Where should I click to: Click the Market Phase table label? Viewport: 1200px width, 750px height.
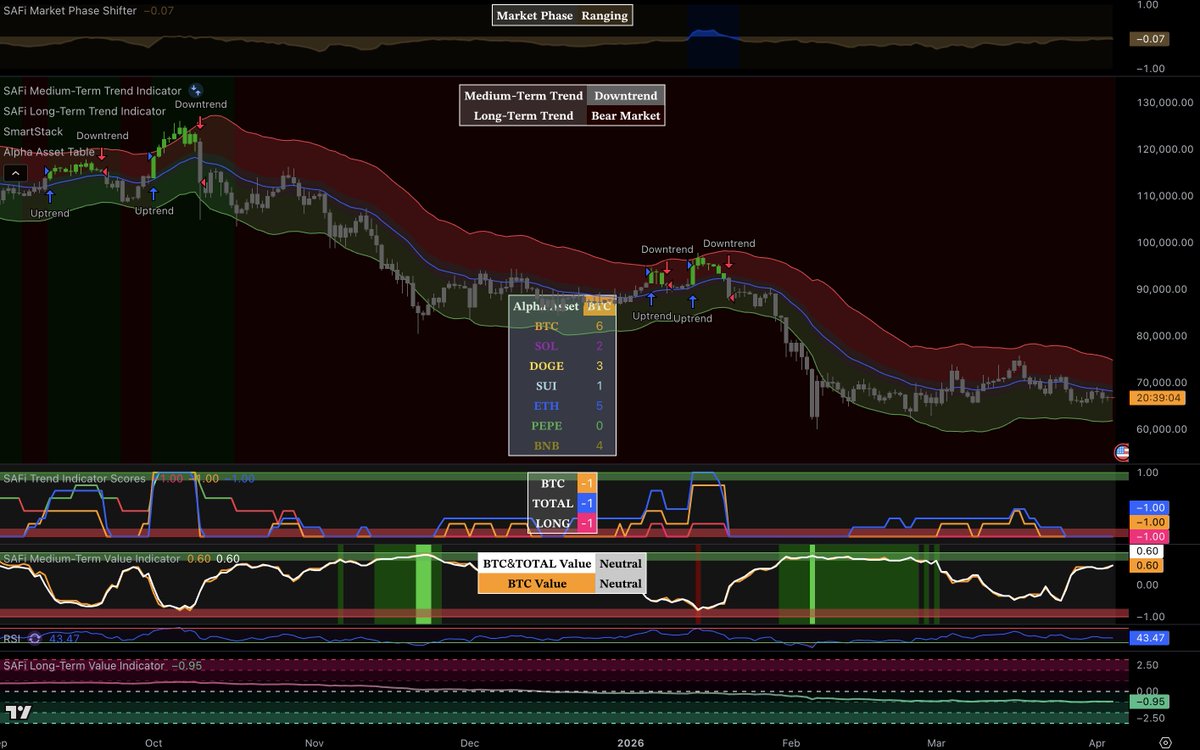(x=535, y=15)
